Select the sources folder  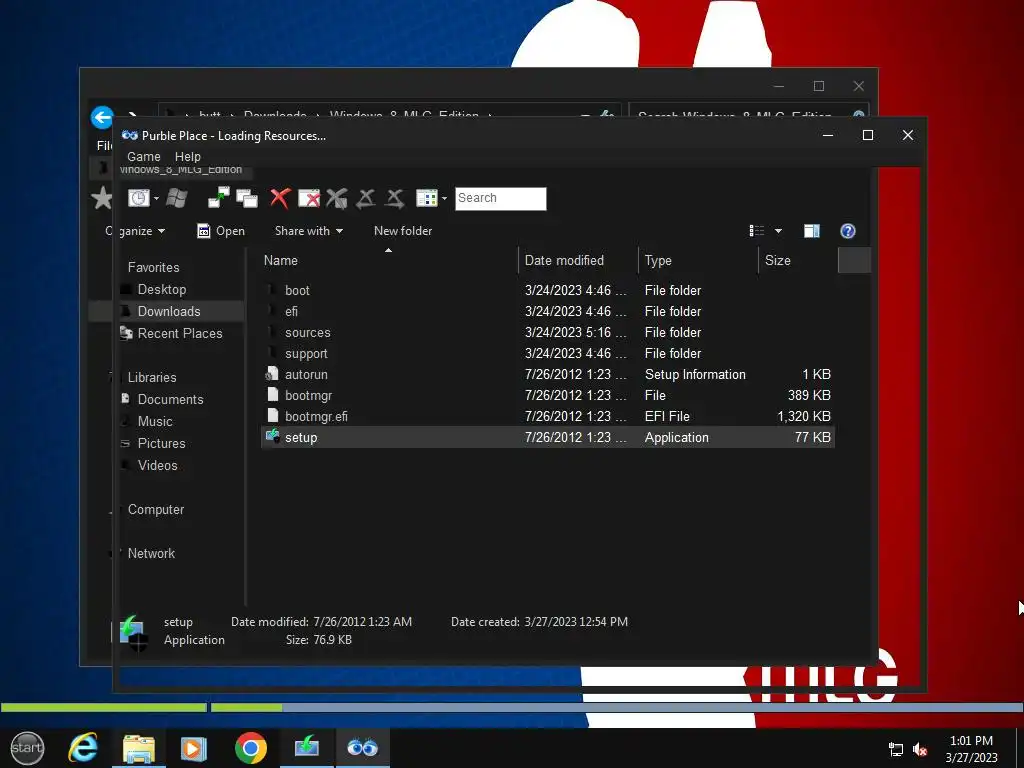[547, 332]
